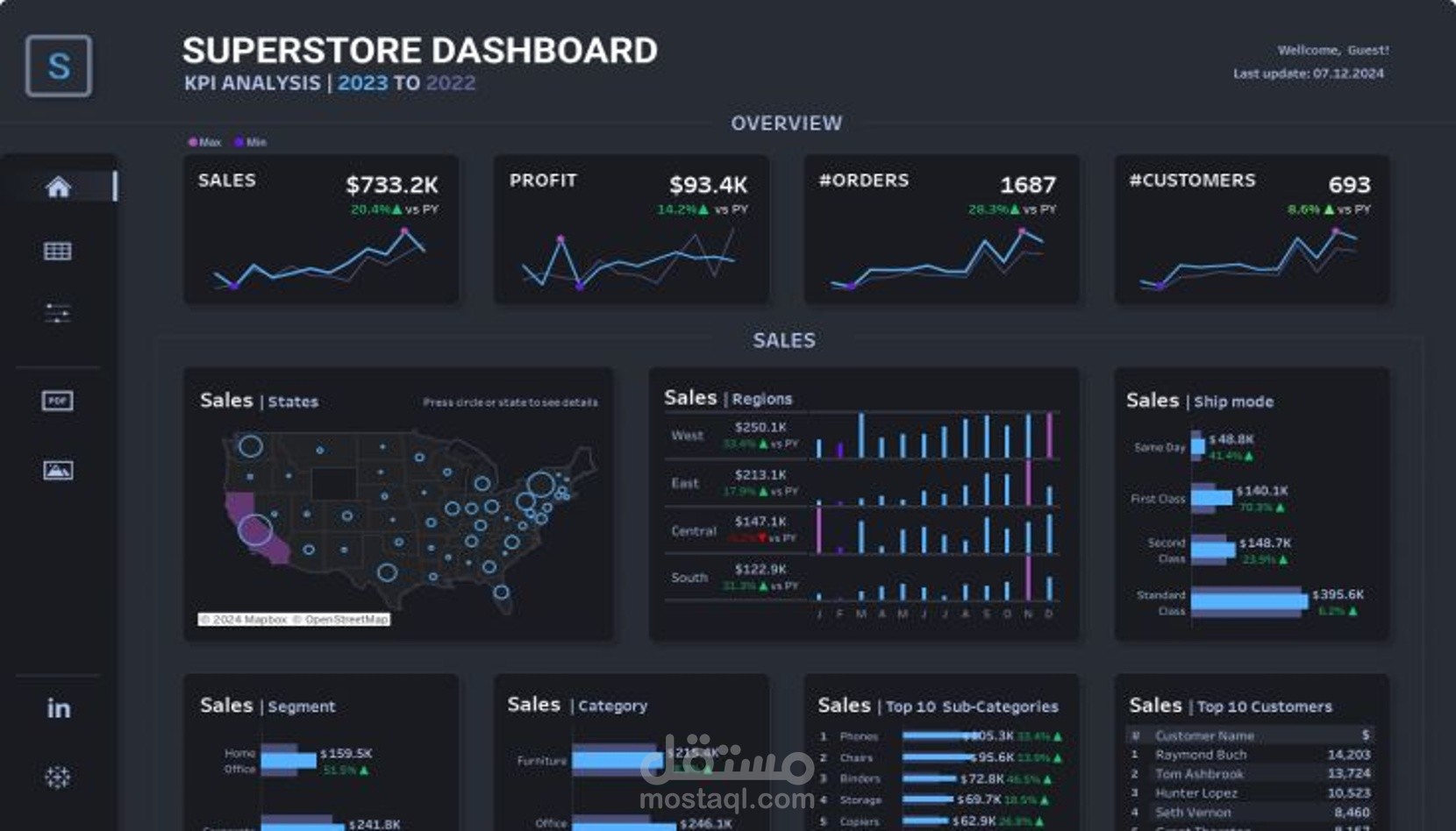Click the 2022 year label in subtitle
The image size is (1456, 831).
click(x=451, y=83)
